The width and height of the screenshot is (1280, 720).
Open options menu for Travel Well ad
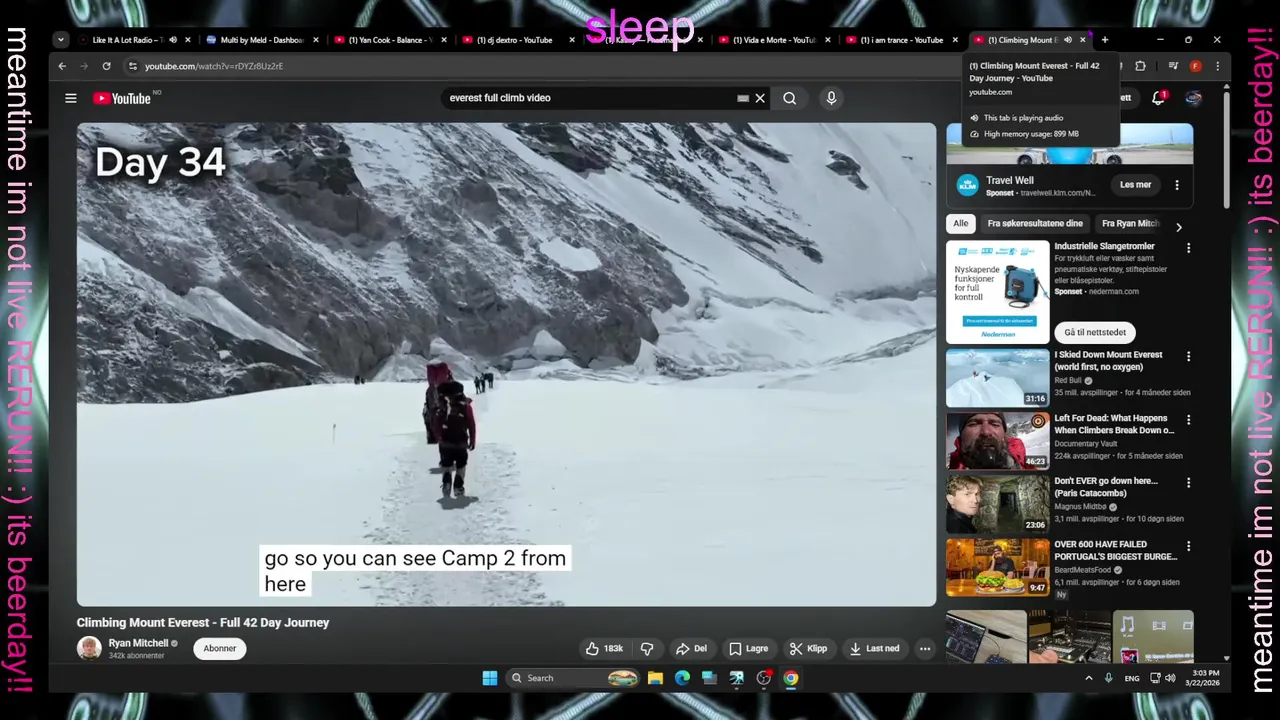pyautogui.click(x=1177, y=185)
